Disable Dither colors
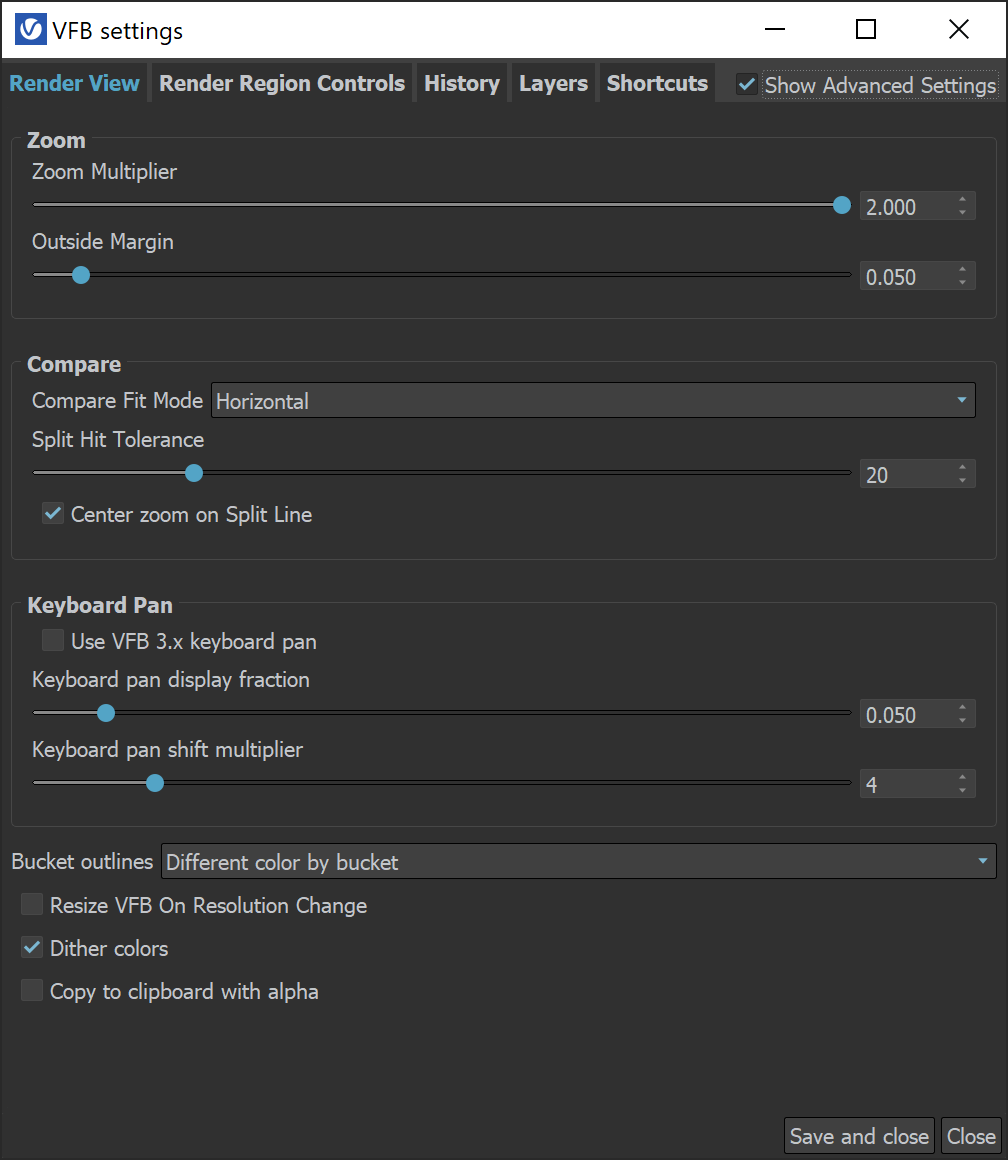 click(31, 947)
